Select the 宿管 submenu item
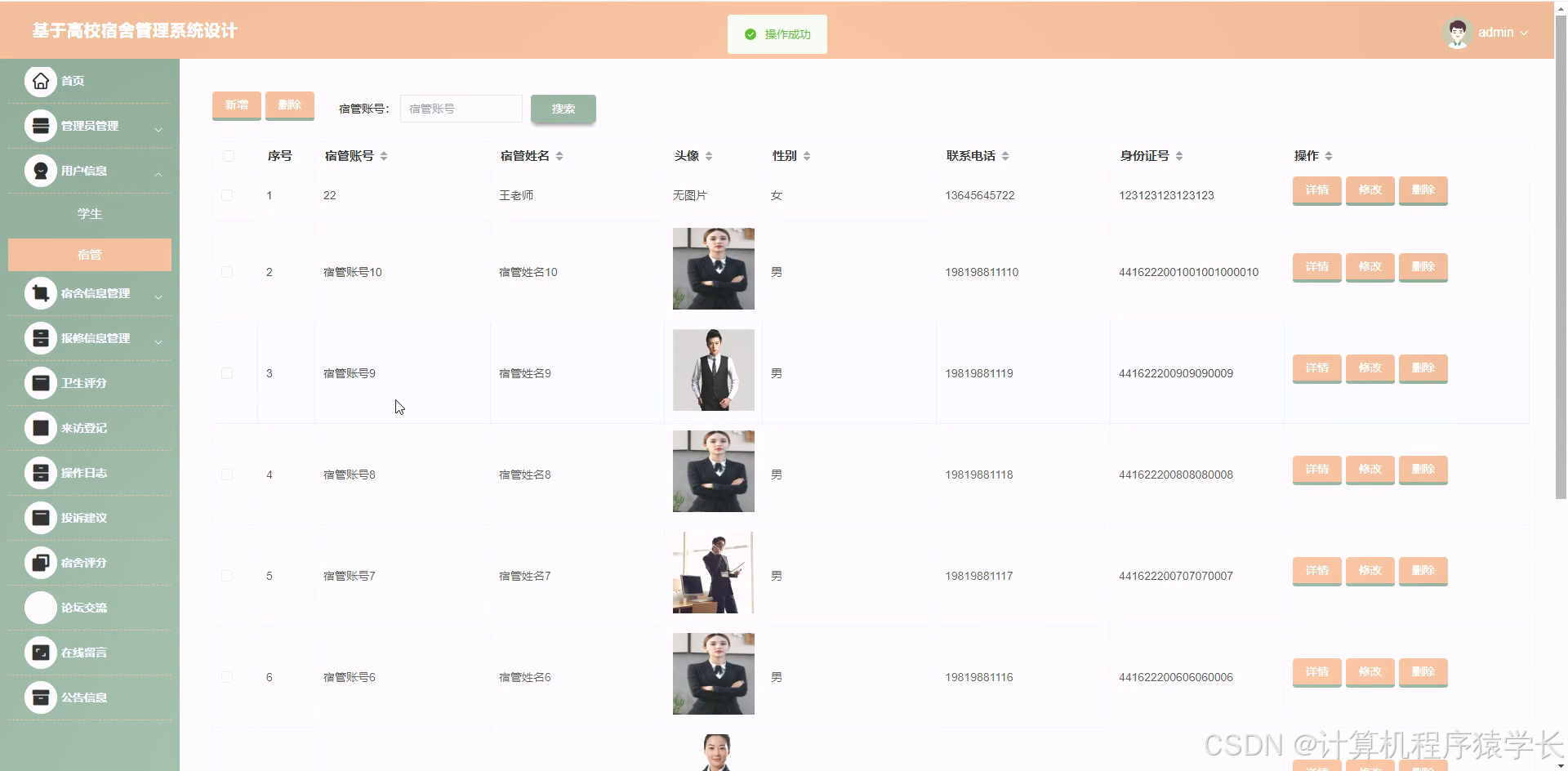Screen dimensions: 1568x771 pos(89,254)
